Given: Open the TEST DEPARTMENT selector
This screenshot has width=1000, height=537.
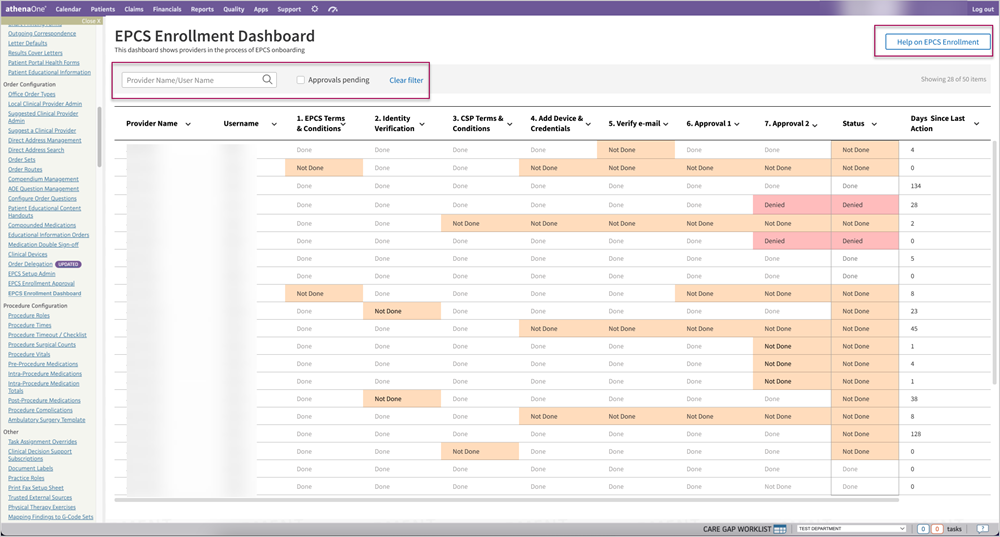Looking at the screenshot, I should pyautogui.click(x=851, y=529).
